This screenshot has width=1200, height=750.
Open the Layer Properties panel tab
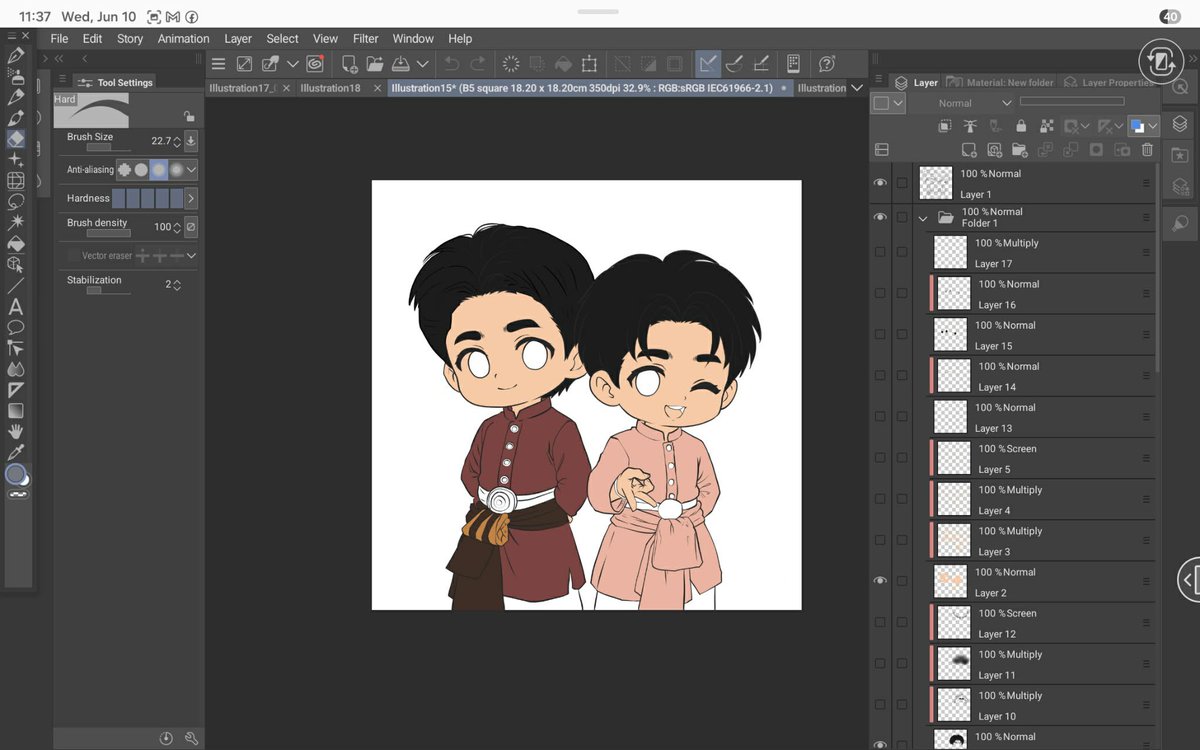(x=1108, y=82)
